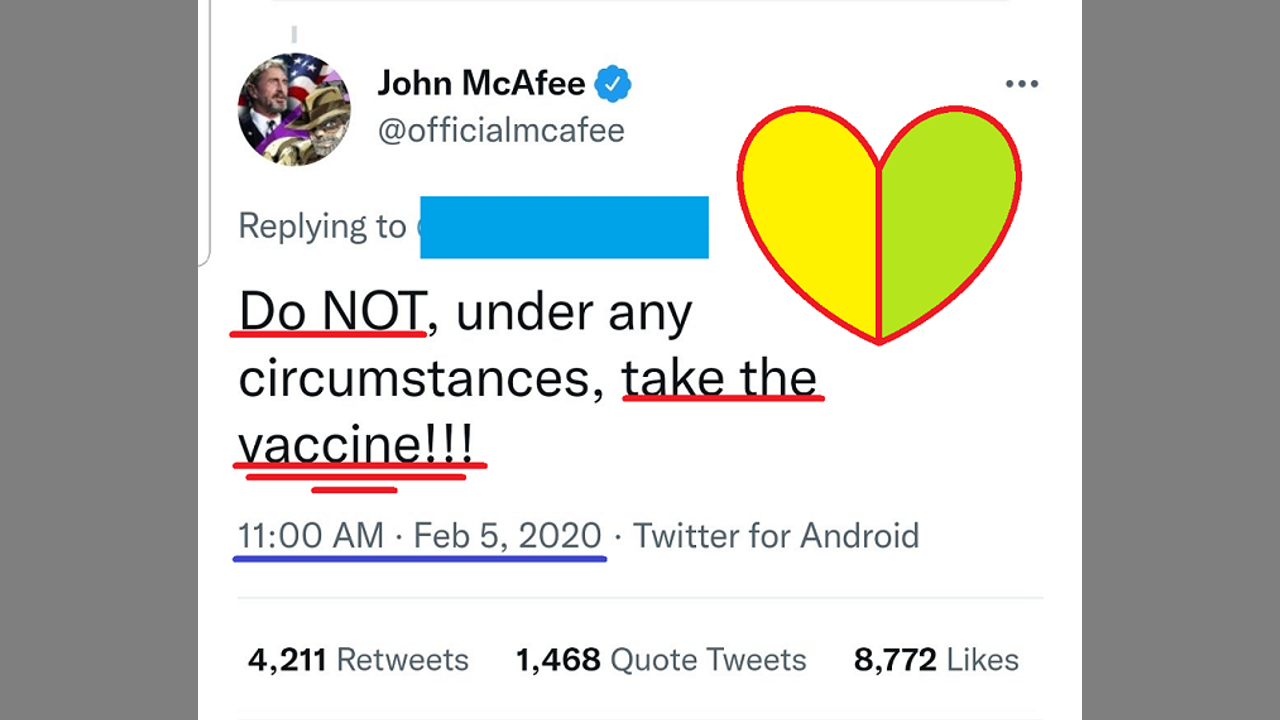View the 4,211 Retweets list

pyautogui.click(x=358, y=660)
